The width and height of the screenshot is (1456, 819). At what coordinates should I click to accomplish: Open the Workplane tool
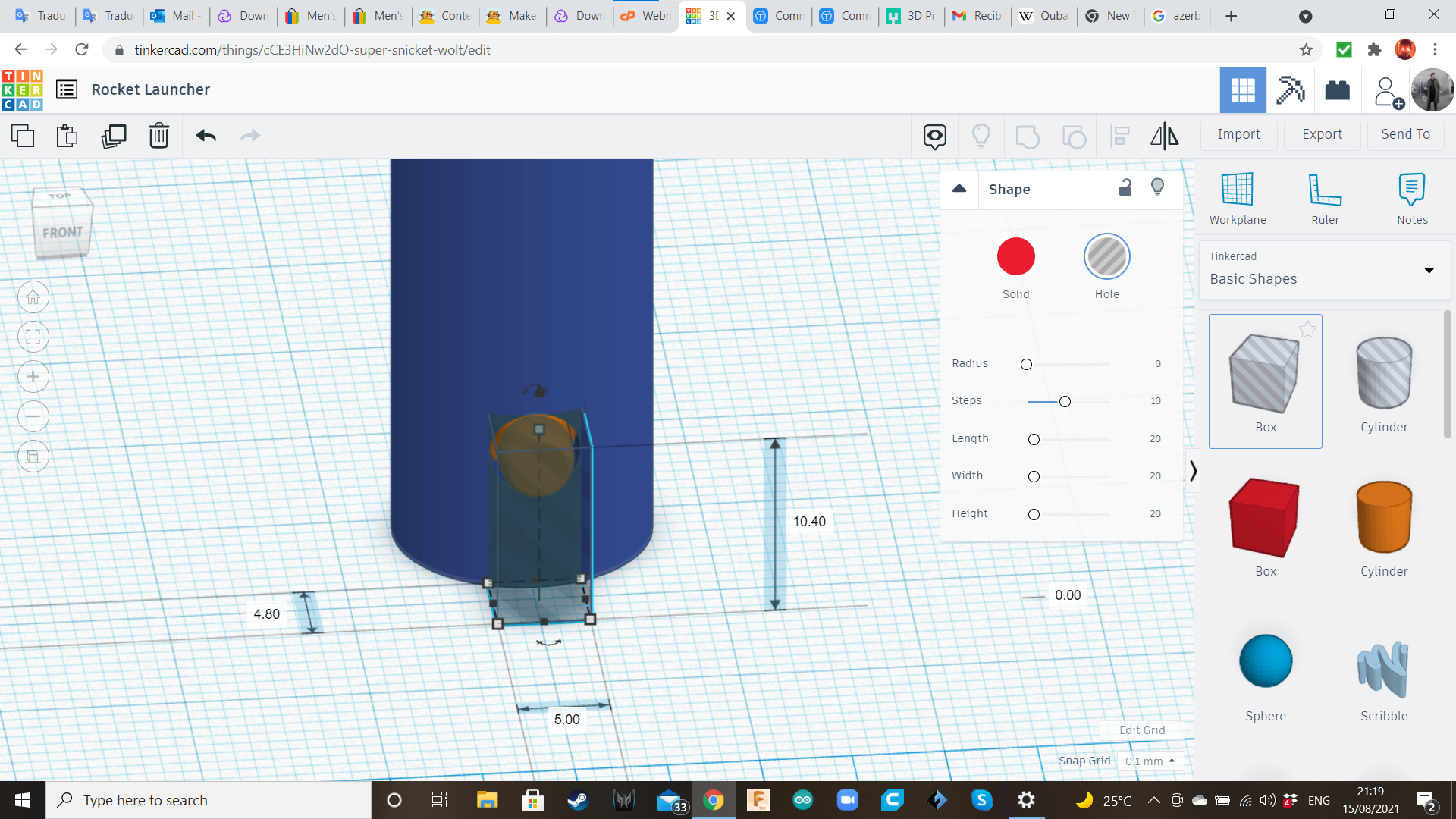pyautogui.click(x=1237, y=197)
